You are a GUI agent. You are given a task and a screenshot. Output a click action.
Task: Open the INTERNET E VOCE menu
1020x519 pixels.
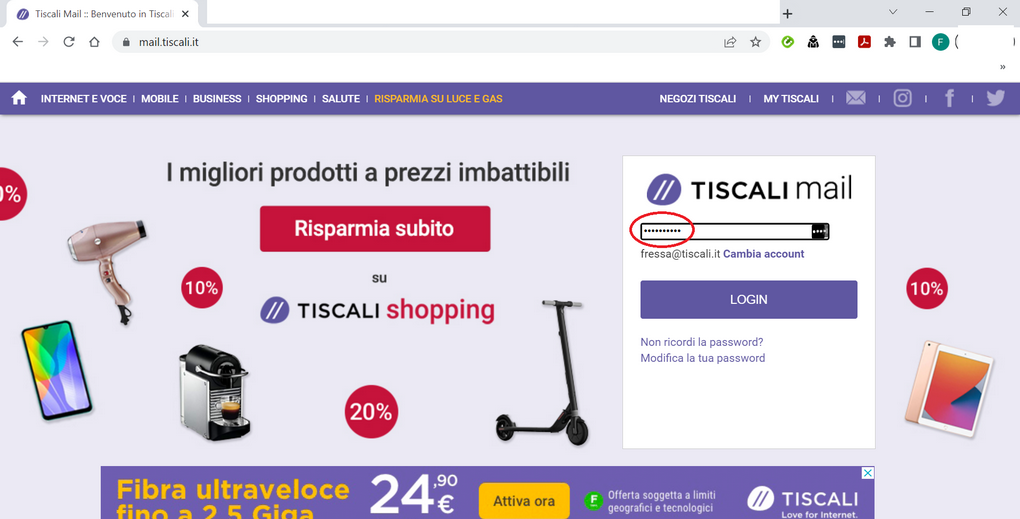[83, 99]
